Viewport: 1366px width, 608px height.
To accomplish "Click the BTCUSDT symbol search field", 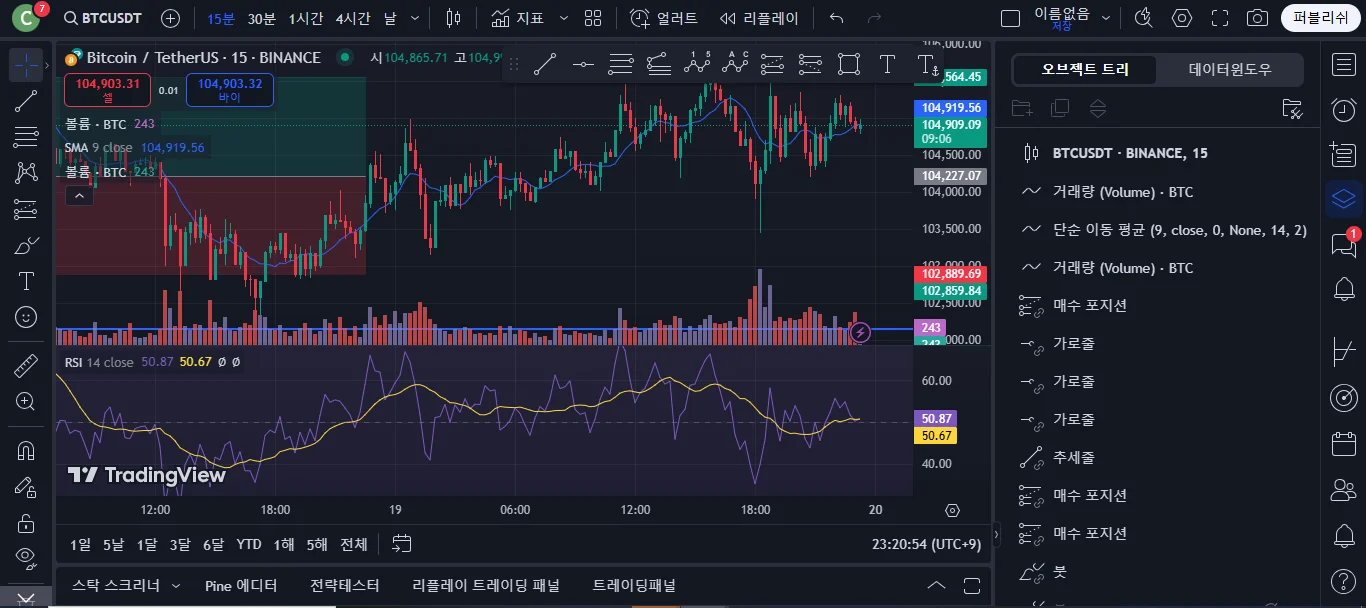I will point(103,18).
